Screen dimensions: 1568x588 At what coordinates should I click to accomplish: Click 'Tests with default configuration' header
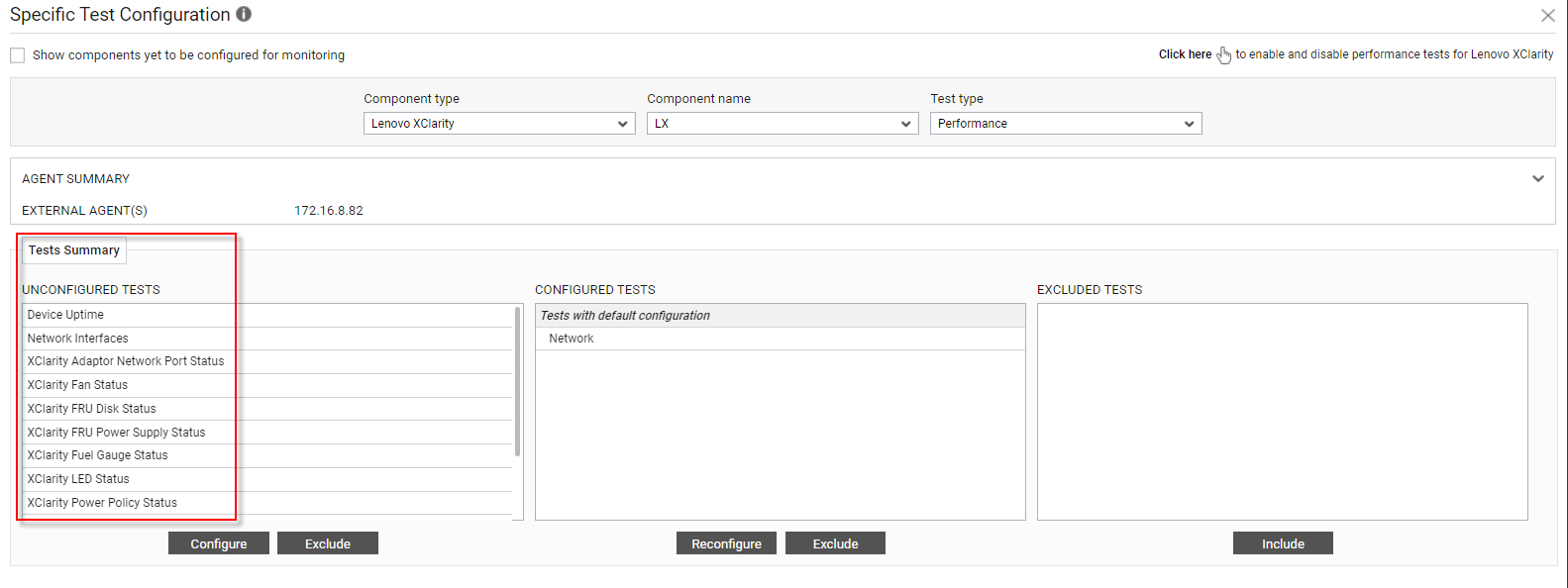pos(781,316)
